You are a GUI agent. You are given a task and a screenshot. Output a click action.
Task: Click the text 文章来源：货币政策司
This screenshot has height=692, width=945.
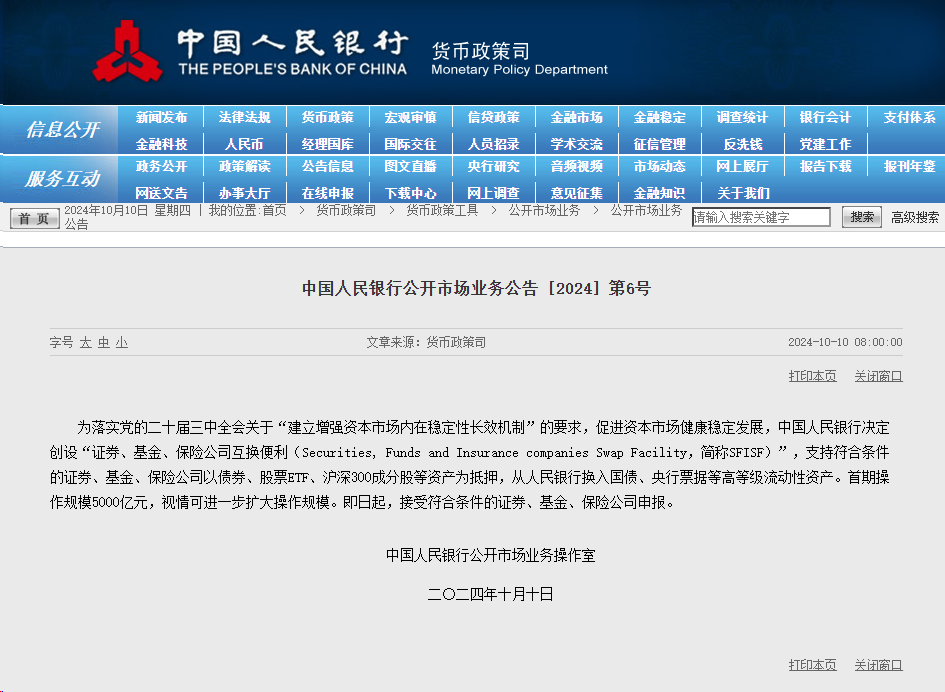coord(426,342)
